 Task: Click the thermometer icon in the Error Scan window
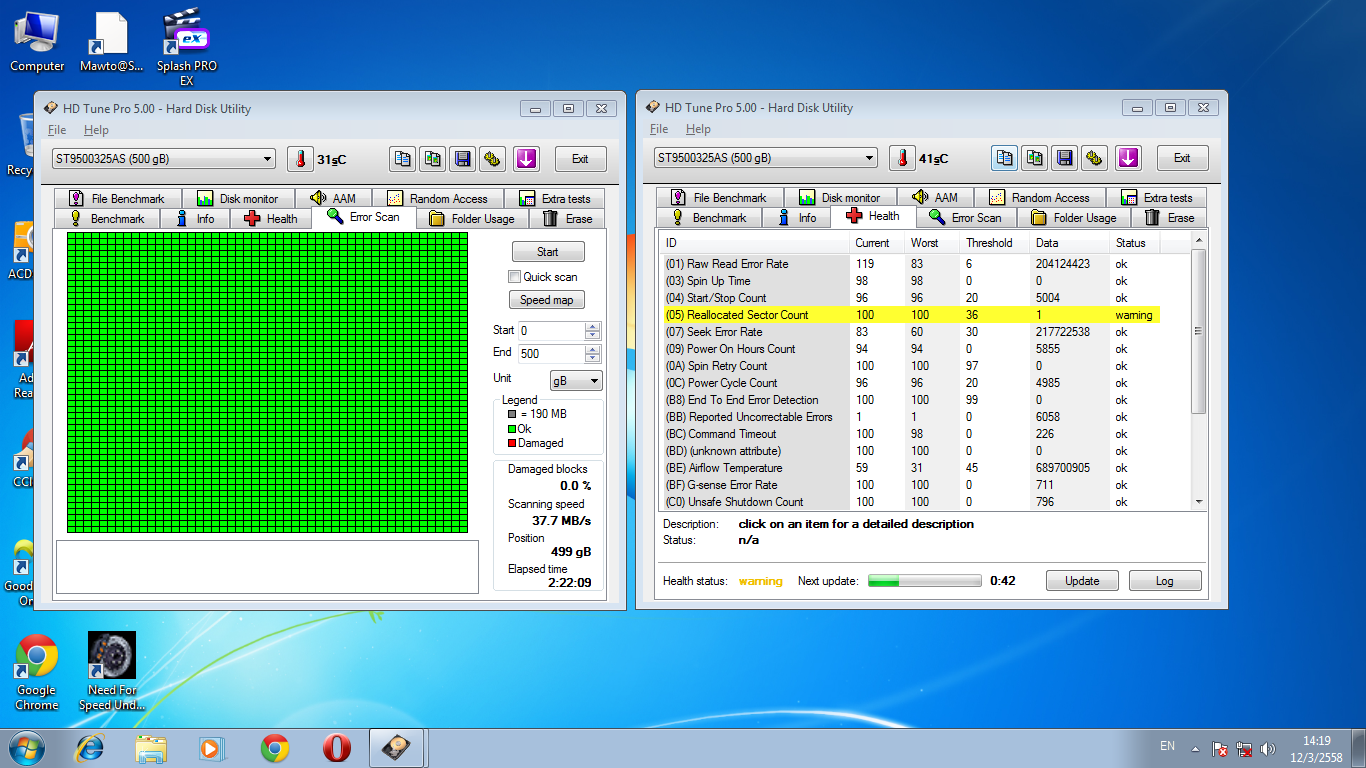pos(299,159)
